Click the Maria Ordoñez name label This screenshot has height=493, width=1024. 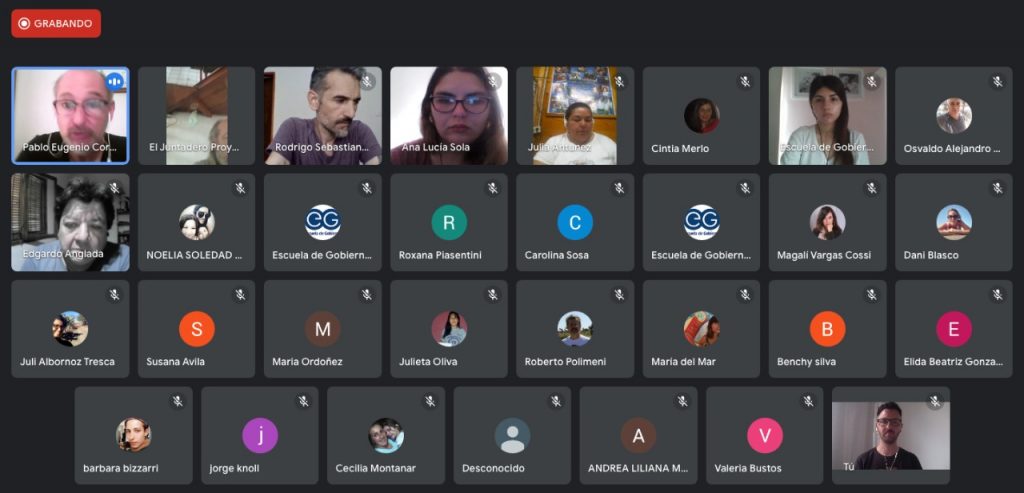pyautogui.click(x=307, y=362)
